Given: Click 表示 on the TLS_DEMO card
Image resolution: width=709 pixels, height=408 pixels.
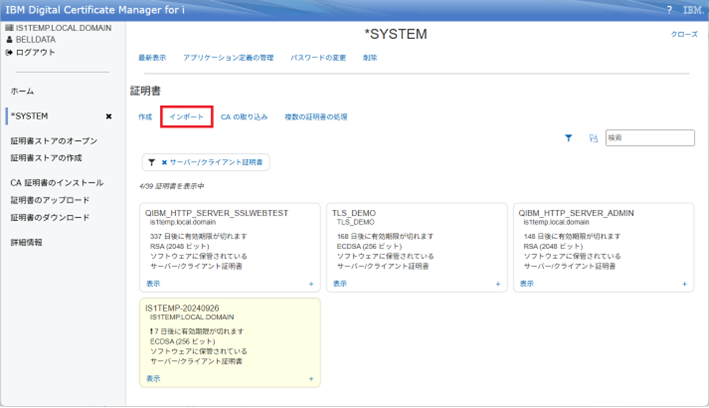Looking at the screenshot, I should click(340, 284).
